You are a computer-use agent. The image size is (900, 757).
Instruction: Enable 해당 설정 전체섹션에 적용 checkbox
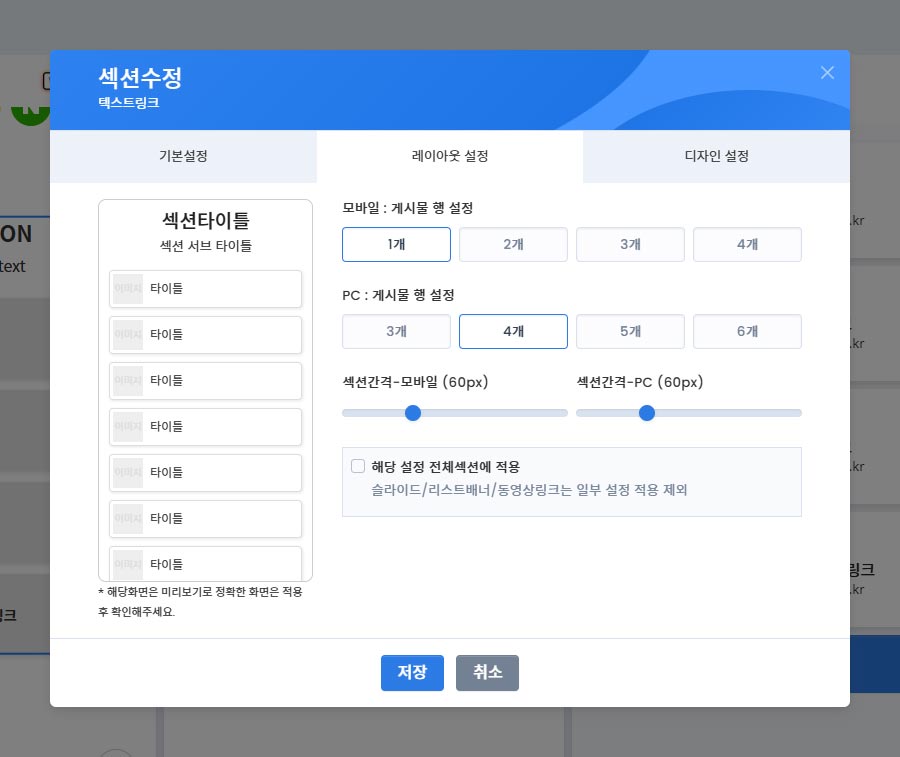[358, 466]
